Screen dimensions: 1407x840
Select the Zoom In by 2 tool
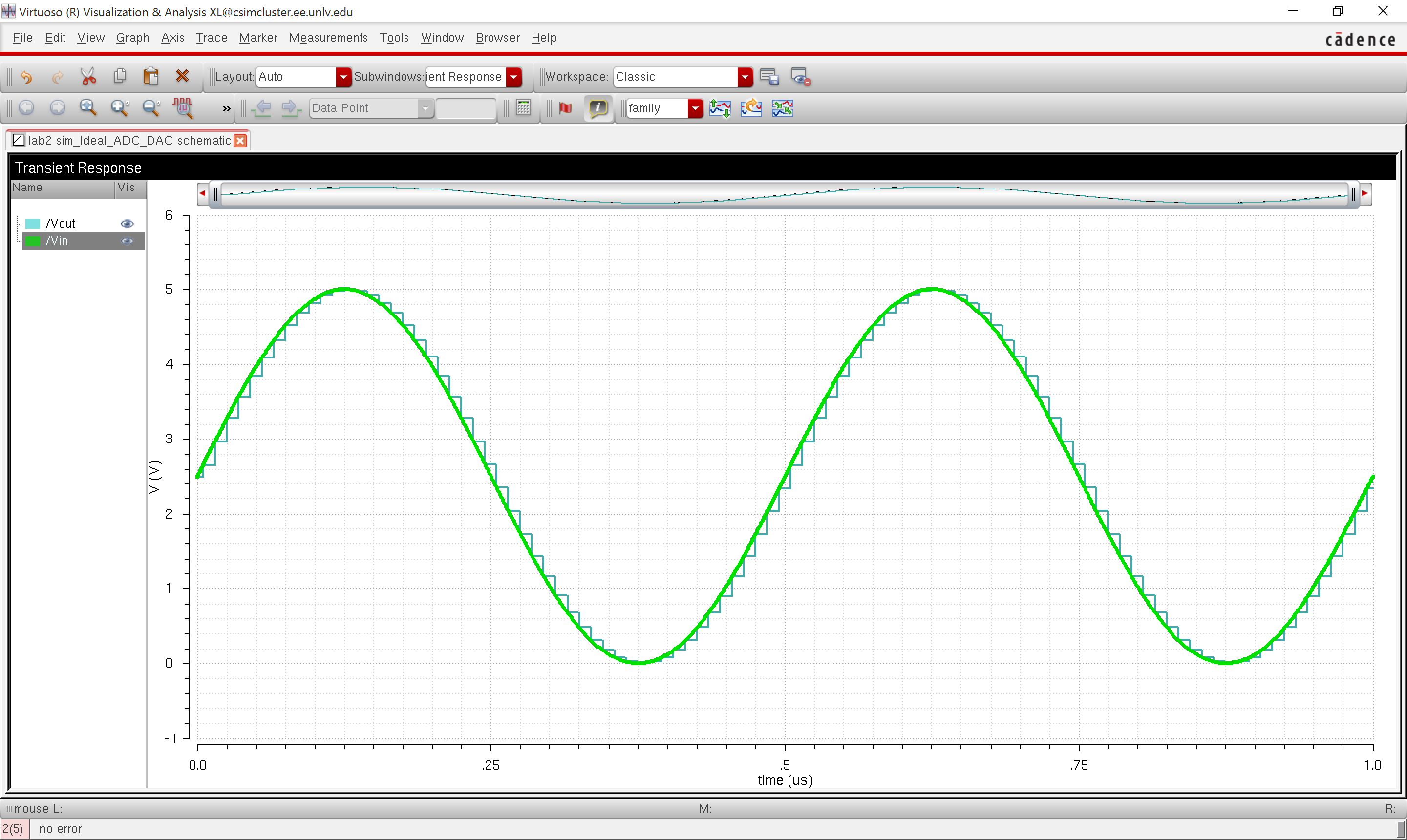119,107
